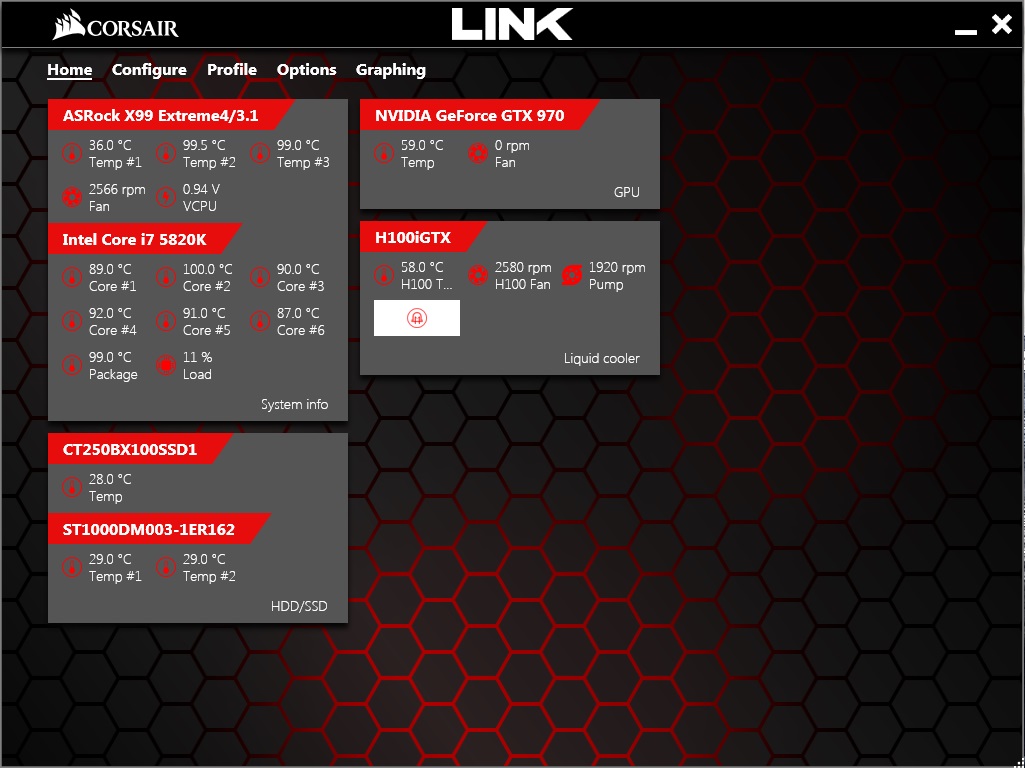The height and width of the screenshot is (768, 1025).
Task: Click the 11 % Load value
Action: click(197, 358)
